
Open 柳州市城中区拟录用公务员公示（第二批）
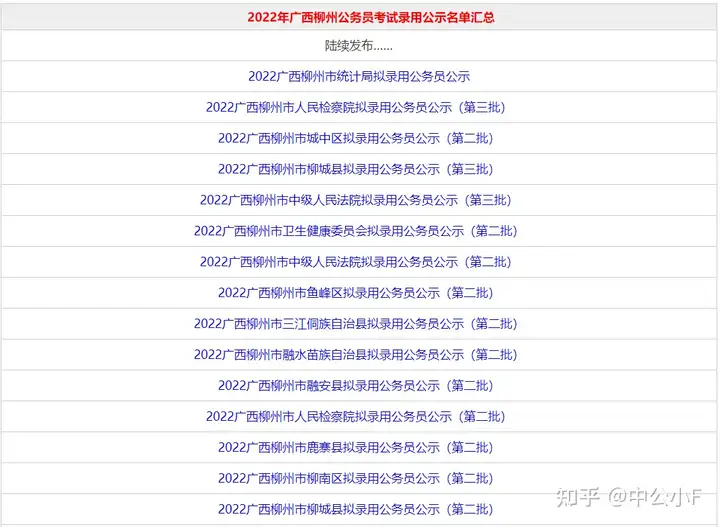tap(355, 138)
